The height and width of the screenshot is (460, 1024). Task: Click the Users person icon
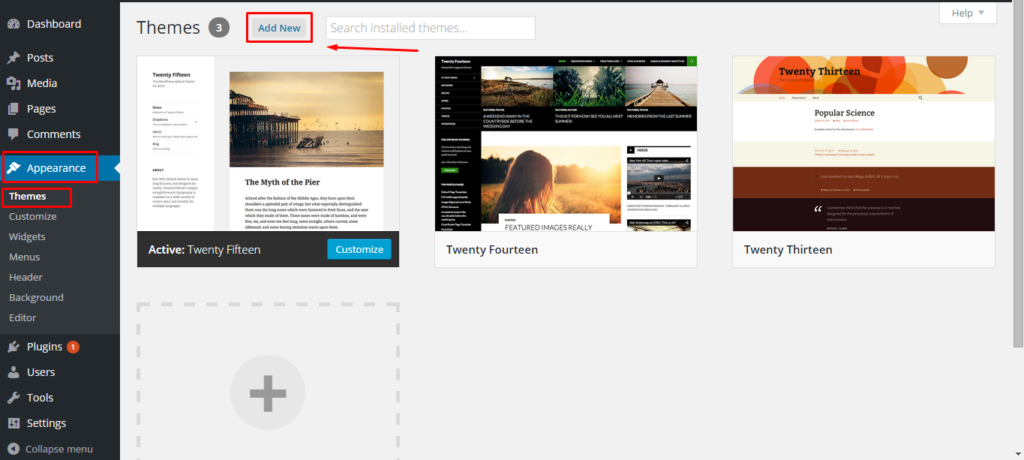pos(13,372)
